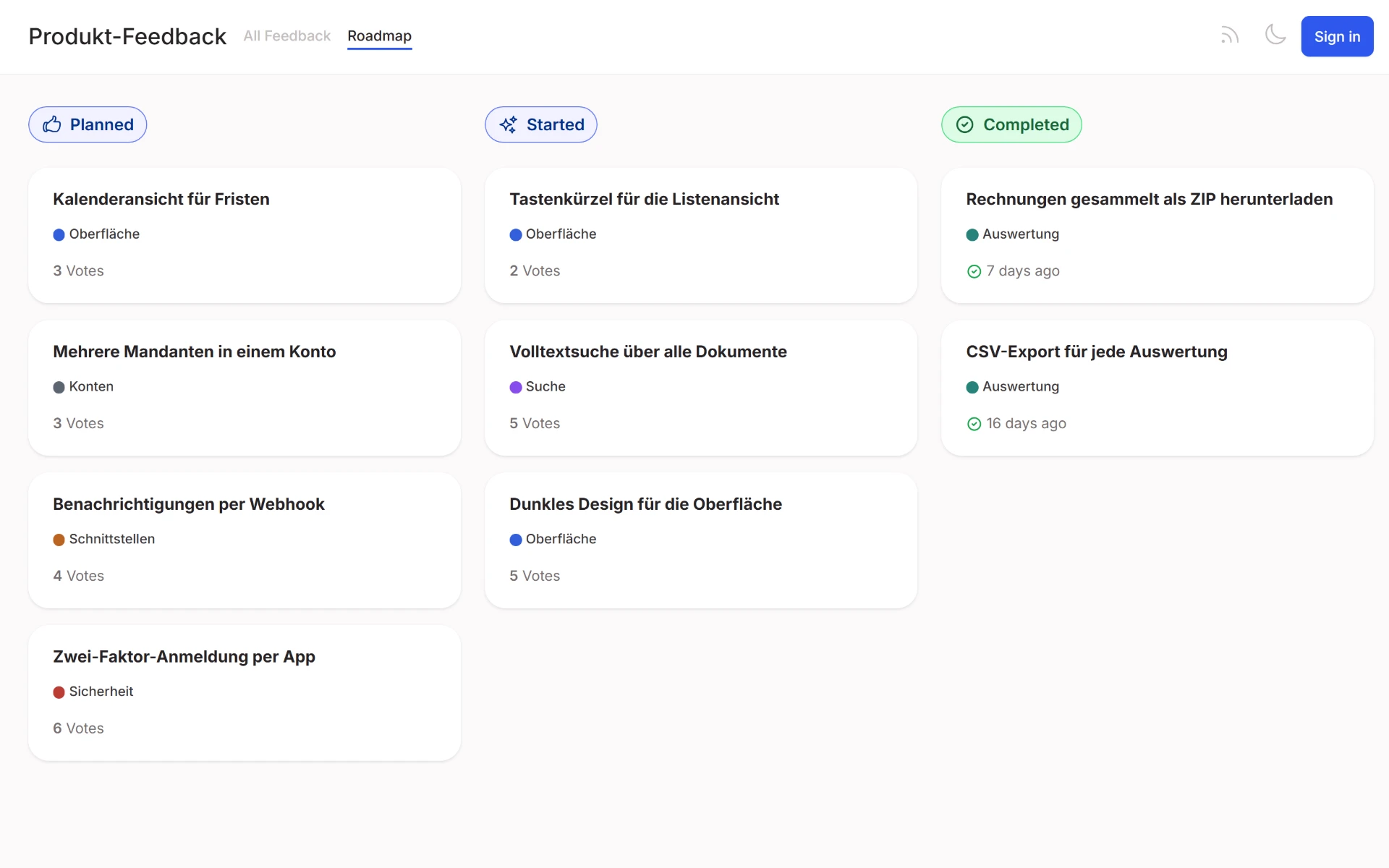1389x868 pixels.
Task: Click the Konten tag label
Action: click(x=91, y=386)
